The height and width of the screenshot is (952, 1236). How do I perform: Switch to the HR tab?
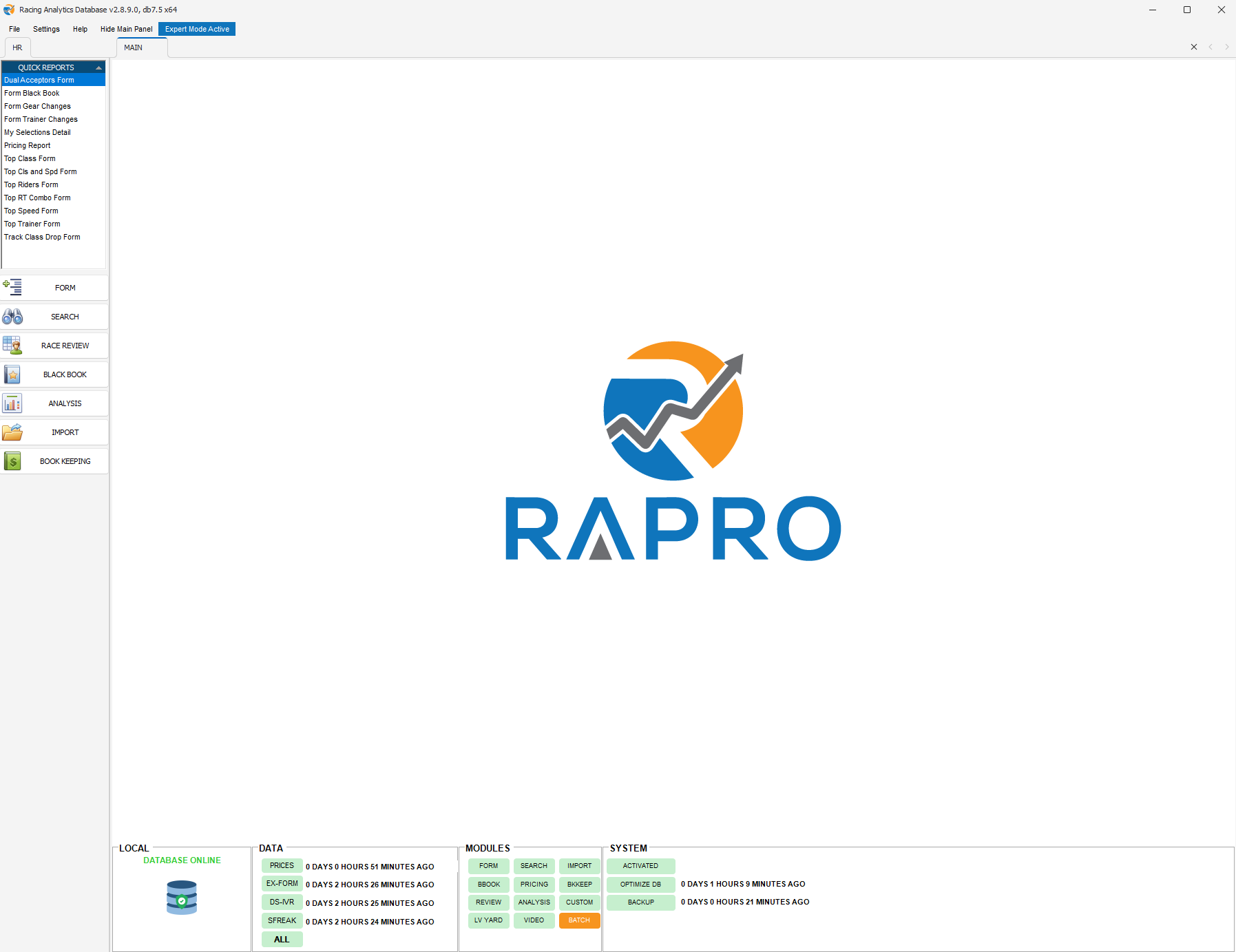click(x=17, y=47)
